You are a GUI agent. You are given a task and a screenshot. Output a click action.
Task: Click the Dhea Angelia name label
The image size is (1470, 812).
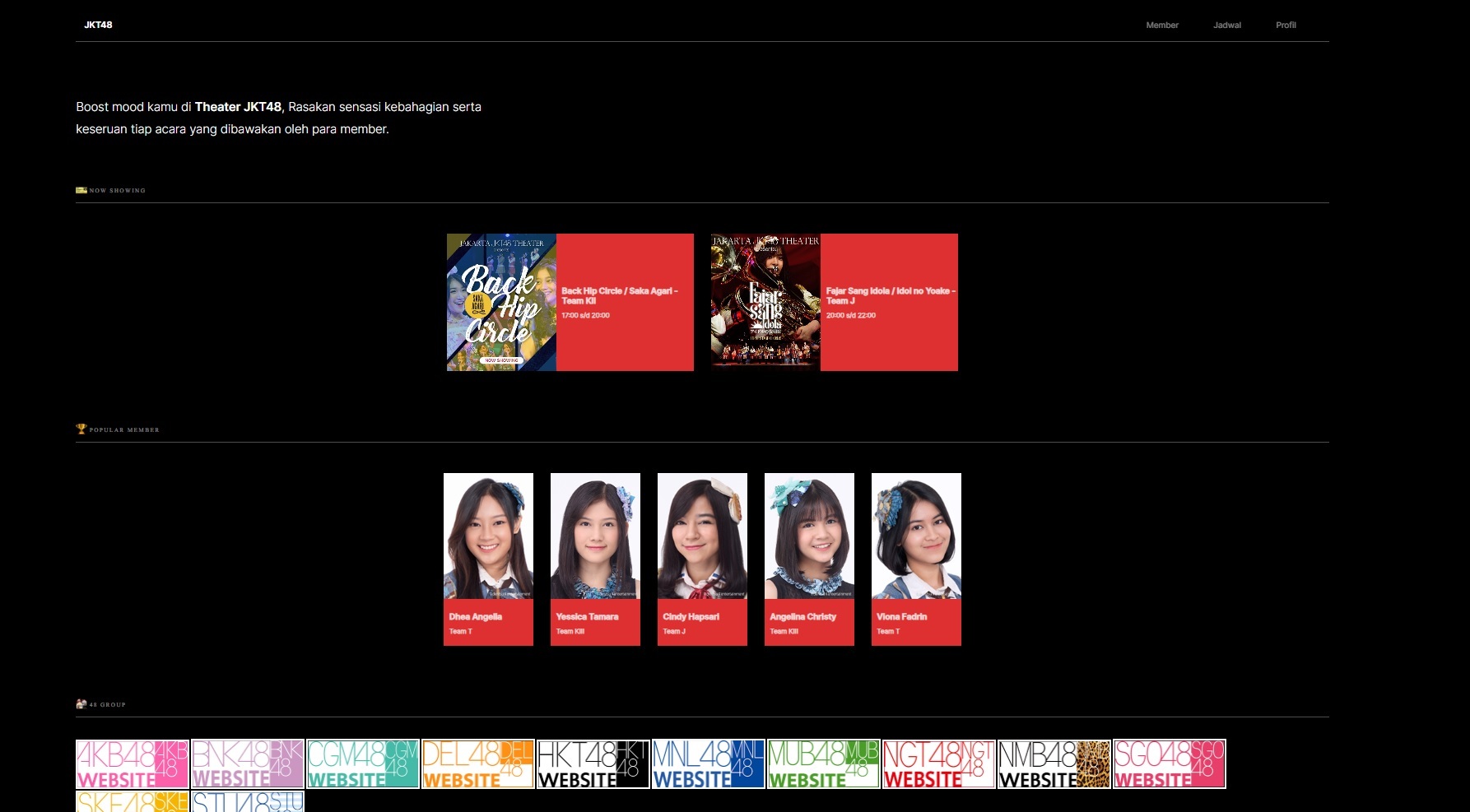(475, 616)
